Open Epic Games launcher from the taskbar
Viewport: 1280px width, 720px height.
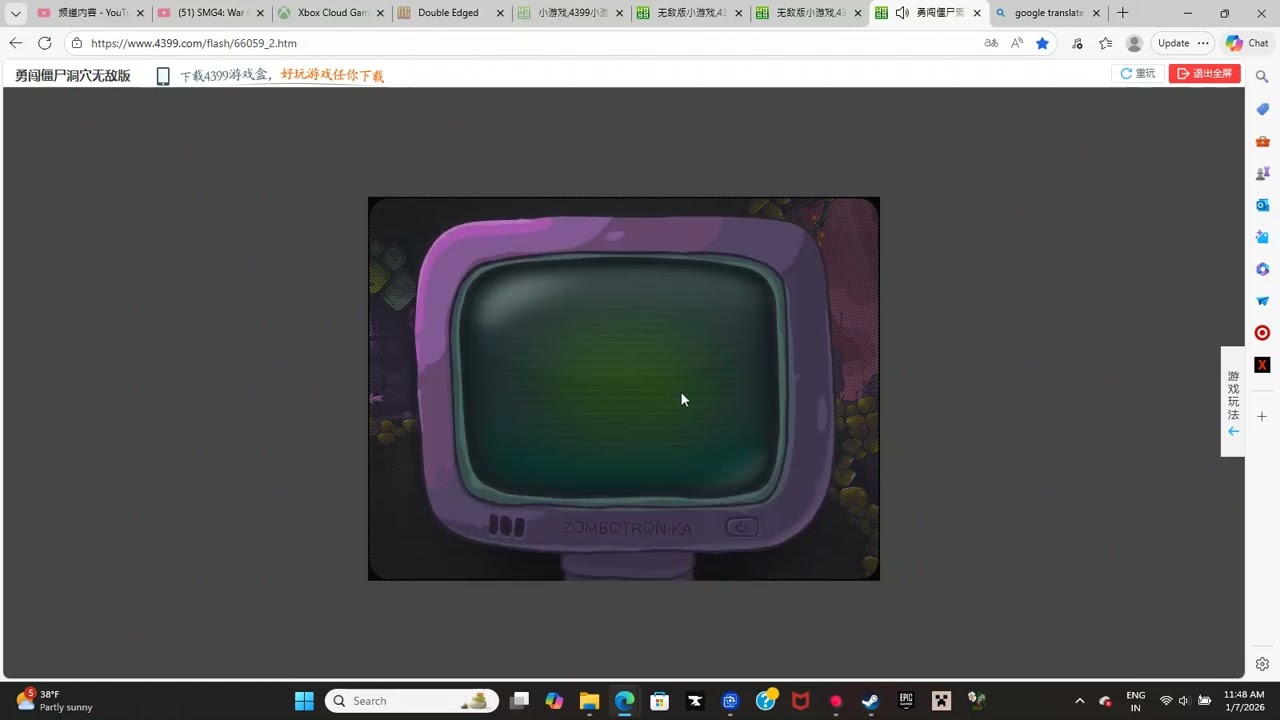(x=906, y=701)
